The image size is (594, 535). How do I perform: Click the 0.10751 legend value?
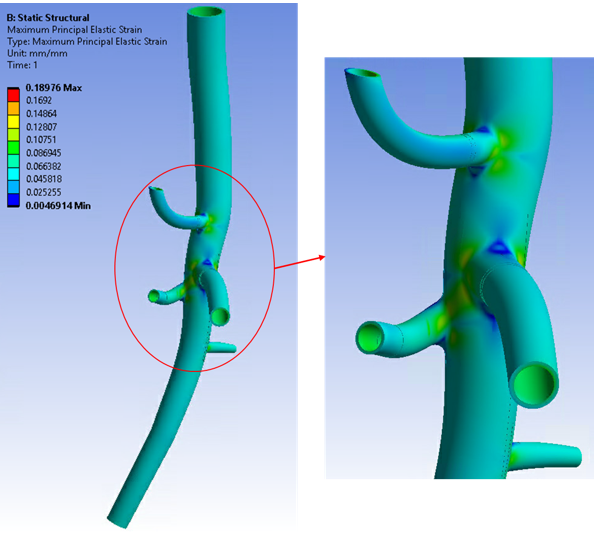click(41, 140)
